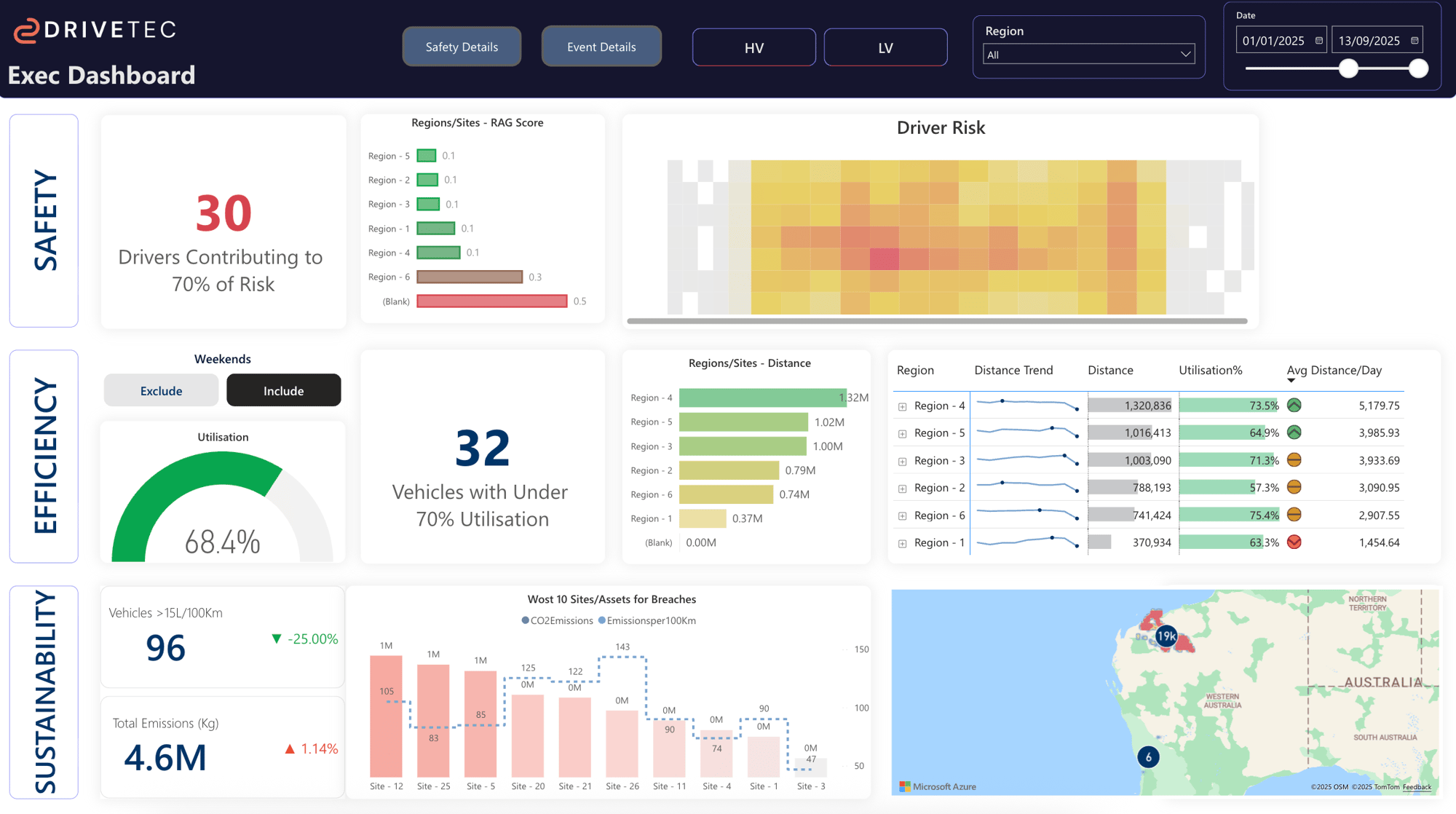Screen dimensions: 1456x814
Task: Click the map Feedback link
Action: [1416, 787]
